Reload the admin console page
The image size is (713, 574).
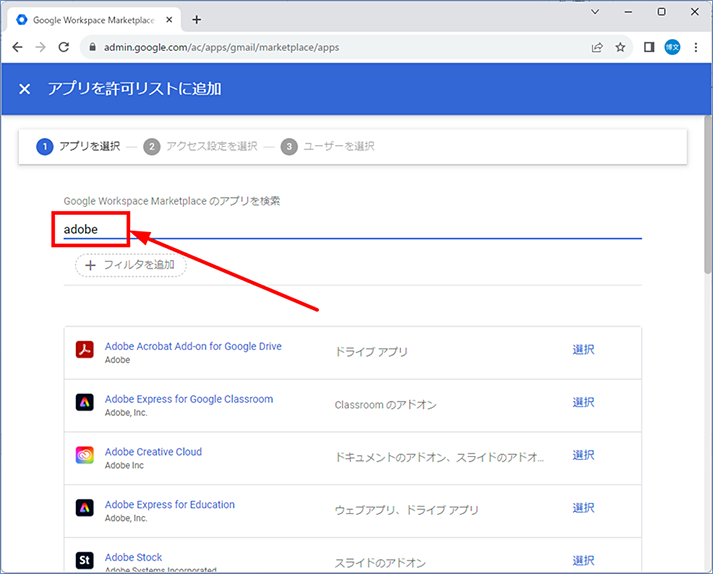(x=64, y=47)
